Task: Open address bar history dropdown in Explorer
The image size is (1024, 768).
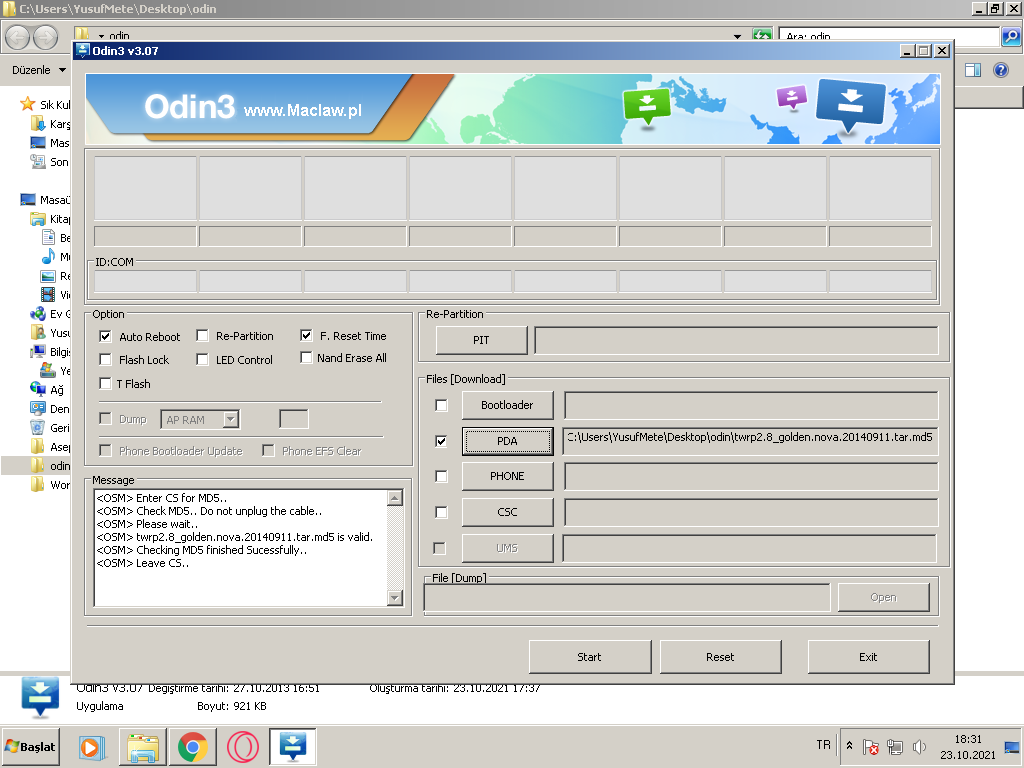Action: tap(737, 36)
